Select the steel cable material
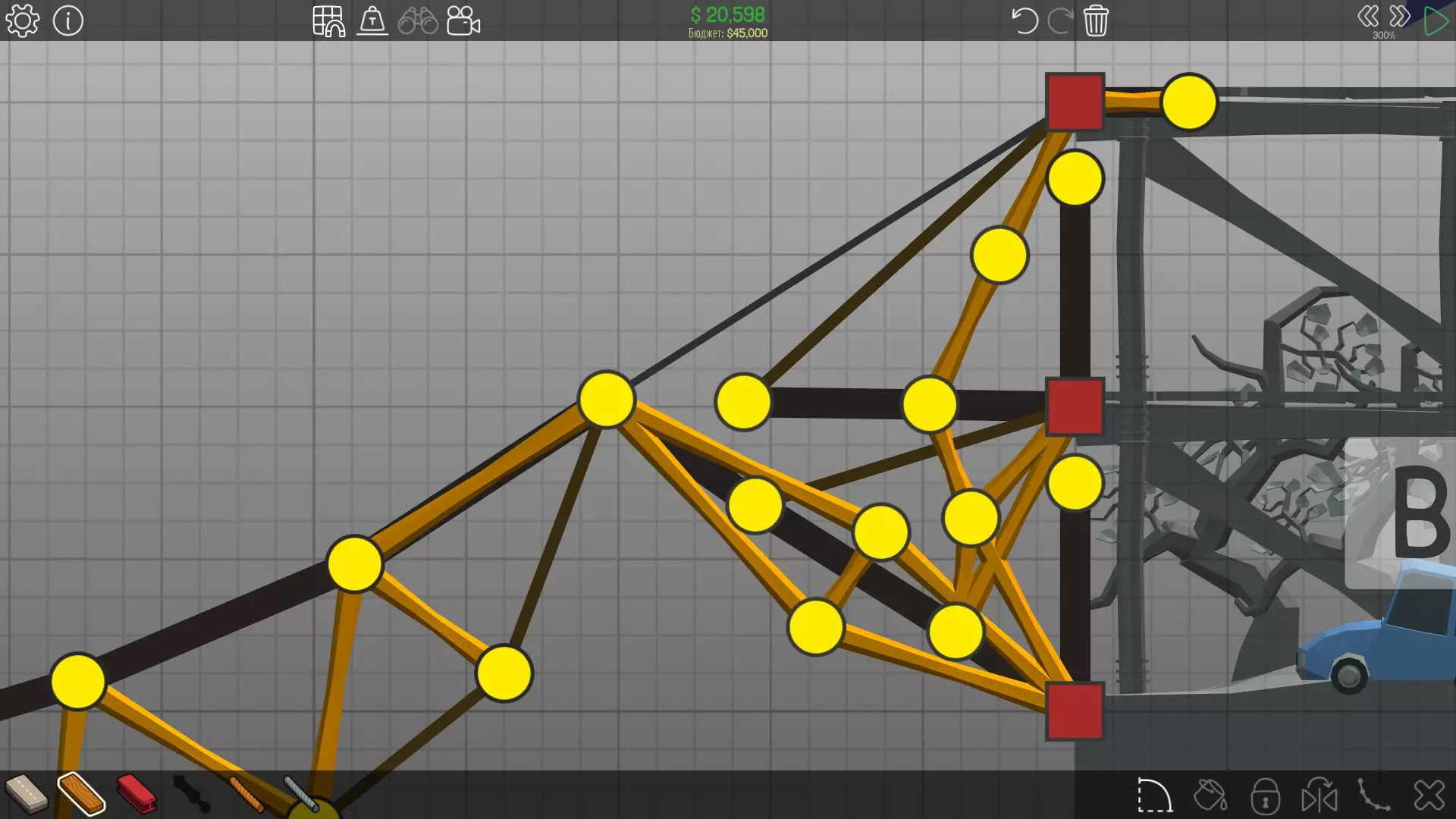1456x819 pixels. [x=300, y=792]
